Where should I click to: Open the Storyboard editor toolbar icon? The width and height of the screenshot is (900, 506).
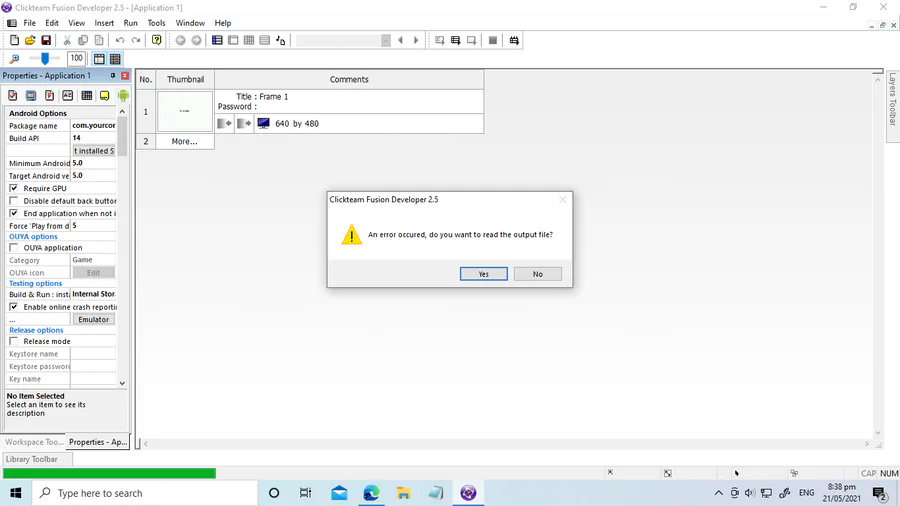coord(217,40)
